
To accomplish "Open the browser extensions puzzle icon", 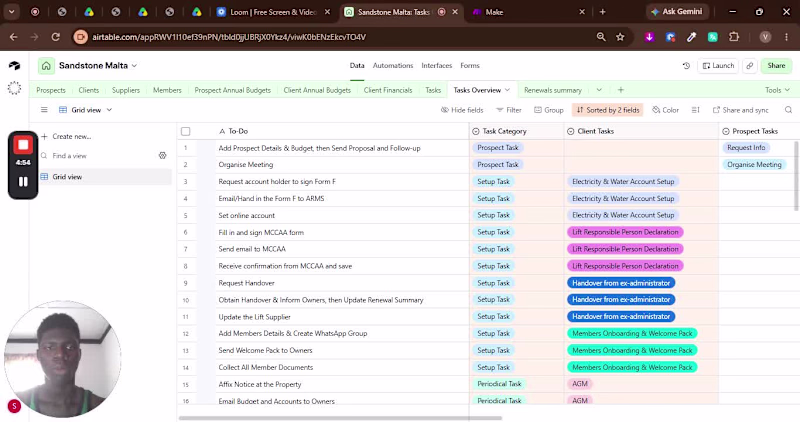I will click(x=734, y=37).
